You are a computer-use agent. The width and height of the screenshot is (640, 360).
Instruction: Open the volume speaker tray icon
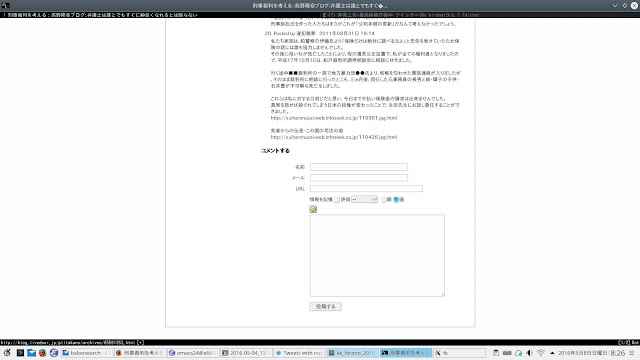(x=529, y=353)
